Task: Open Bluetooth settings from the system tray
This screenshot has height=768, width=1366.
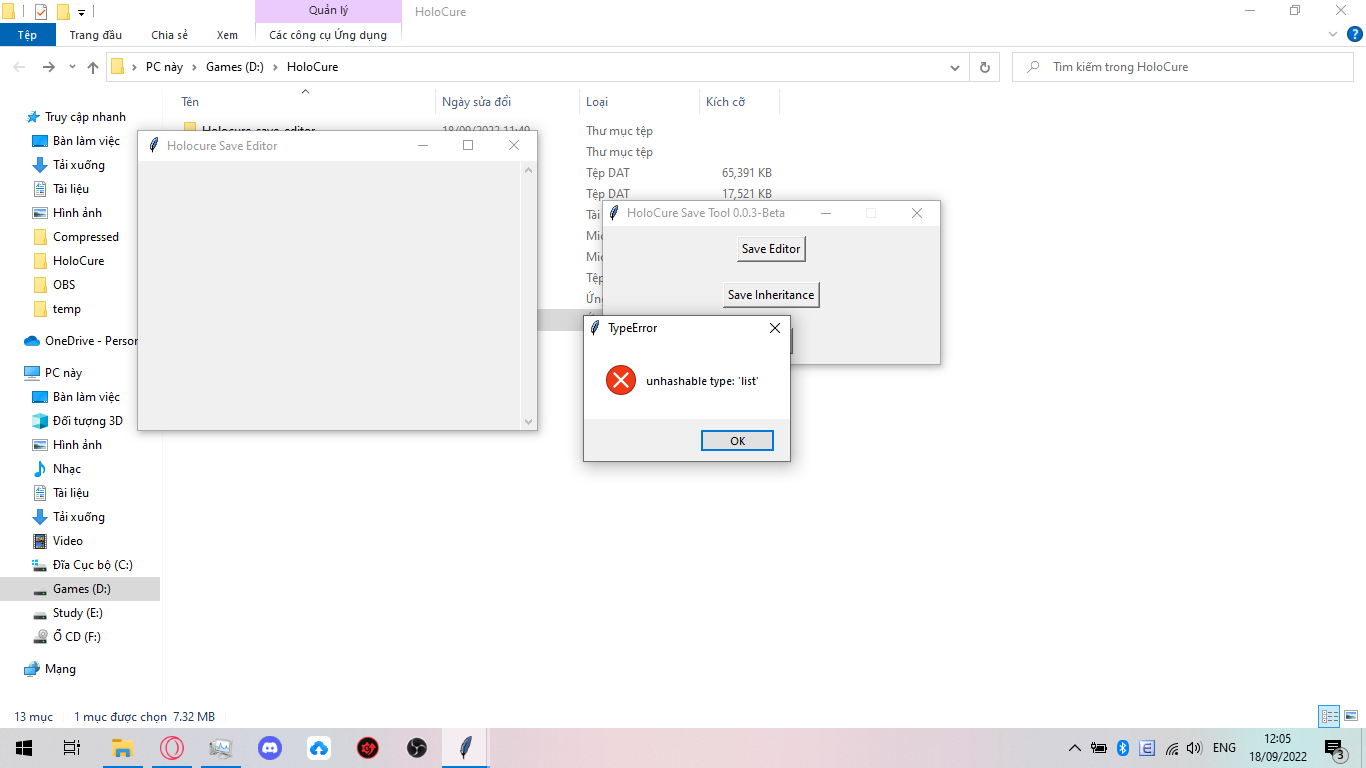Action: [x=1122, y=747]
